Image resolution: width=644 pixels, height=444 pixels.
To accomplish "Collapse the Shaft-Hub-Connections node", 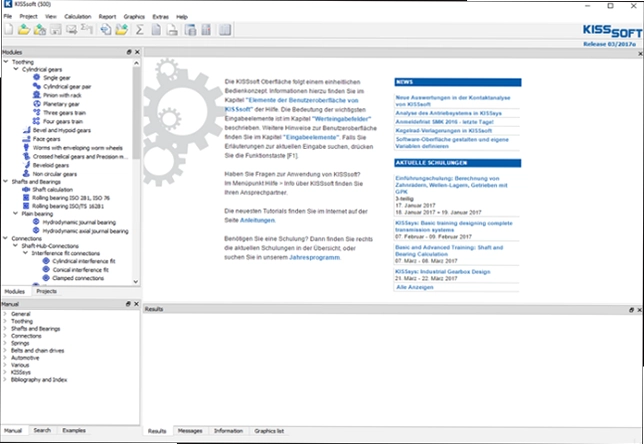I will [x=16, y=246].
